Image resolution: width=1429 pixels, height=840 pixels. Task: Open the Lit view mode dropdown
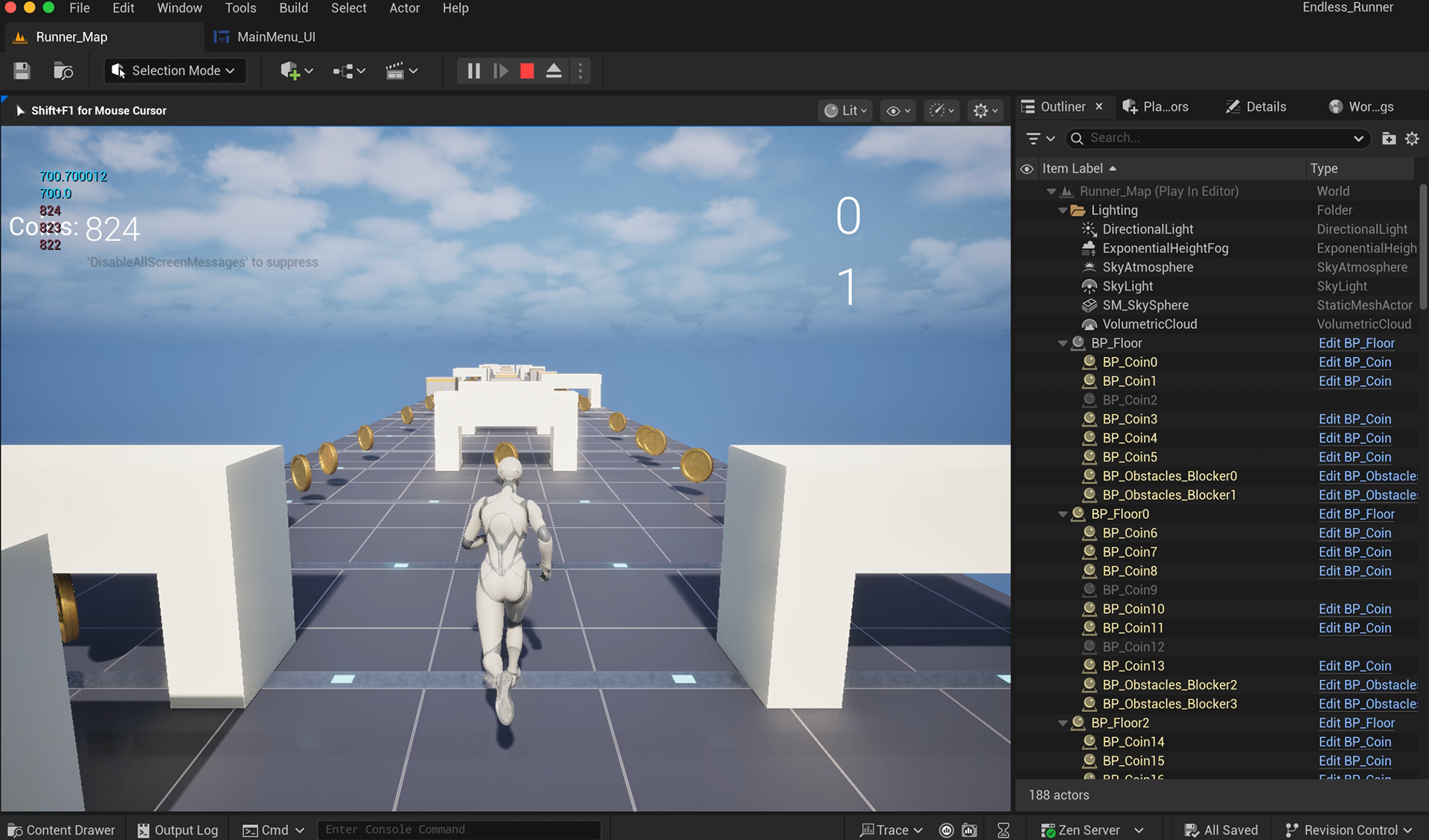[846, 111]
